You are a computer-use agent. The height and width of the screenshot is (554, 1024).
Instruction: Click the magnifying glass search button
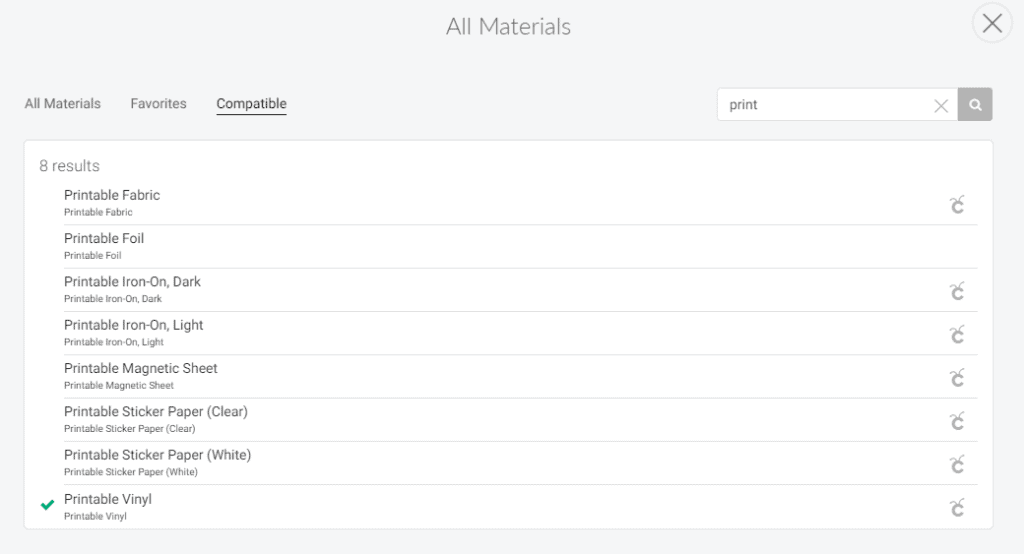point(975,105)
